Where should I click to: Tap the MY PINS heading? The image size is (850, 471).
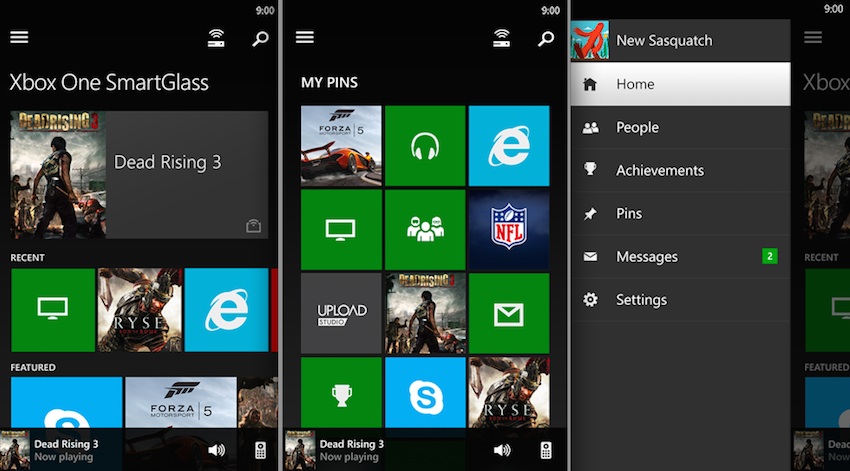(x=329, y=82)
